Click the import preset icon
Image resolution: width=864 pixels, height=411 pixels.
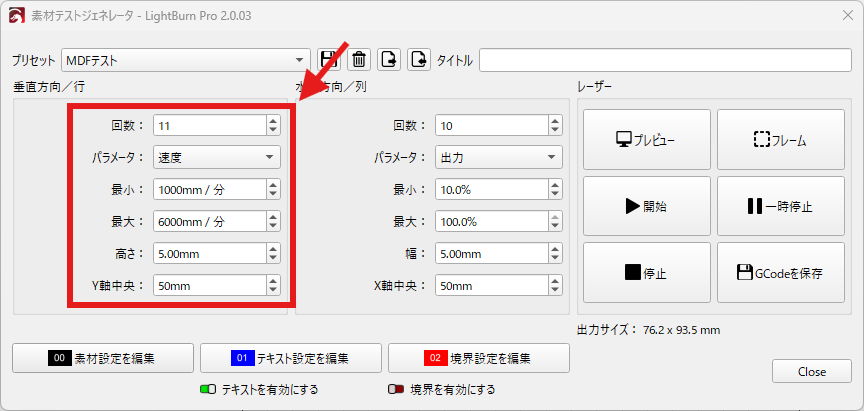[x=420, y=60]
